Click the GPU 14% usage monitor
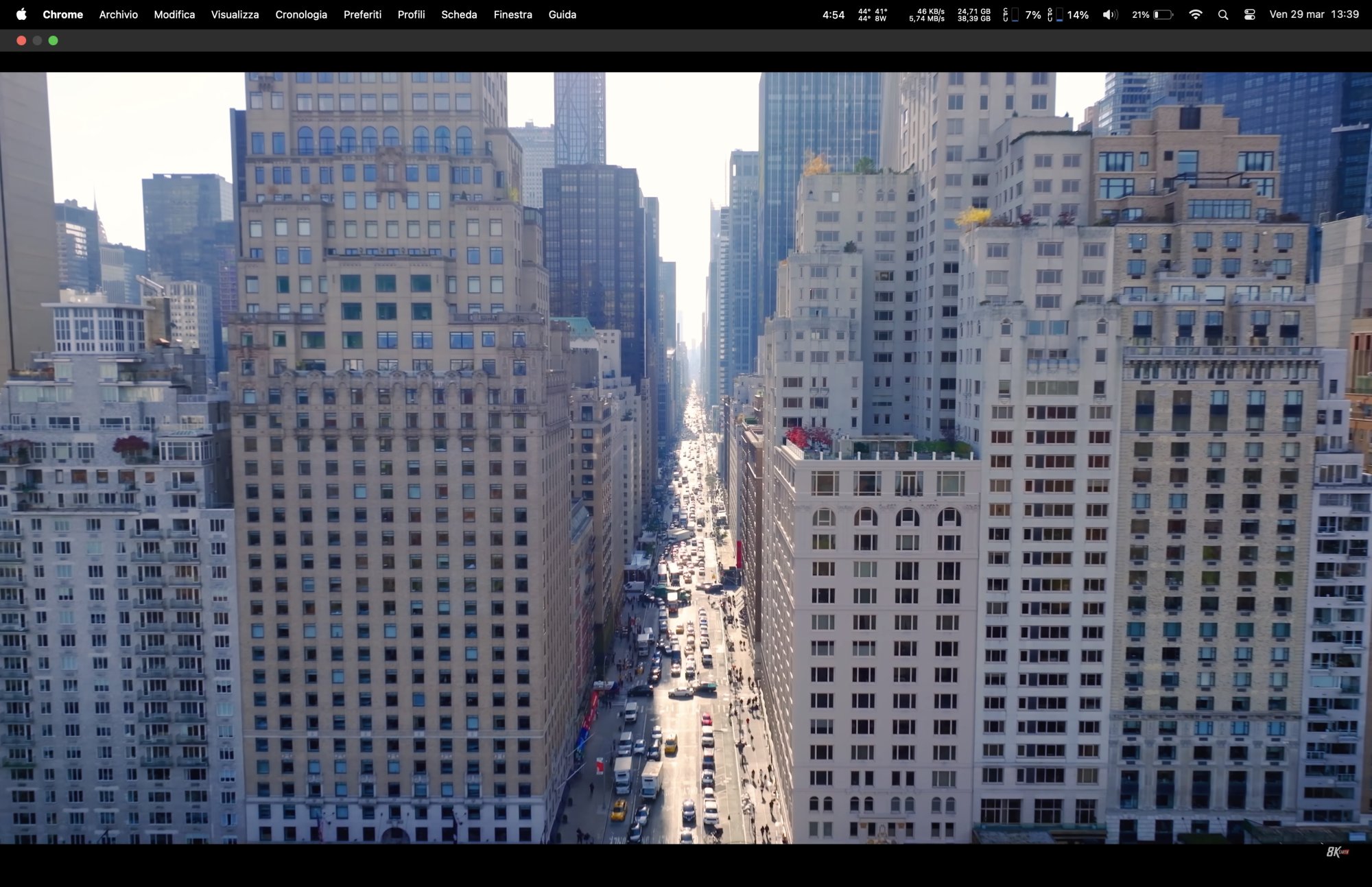This screenshot has height=887, width=1372. [x=1068, y=14]
